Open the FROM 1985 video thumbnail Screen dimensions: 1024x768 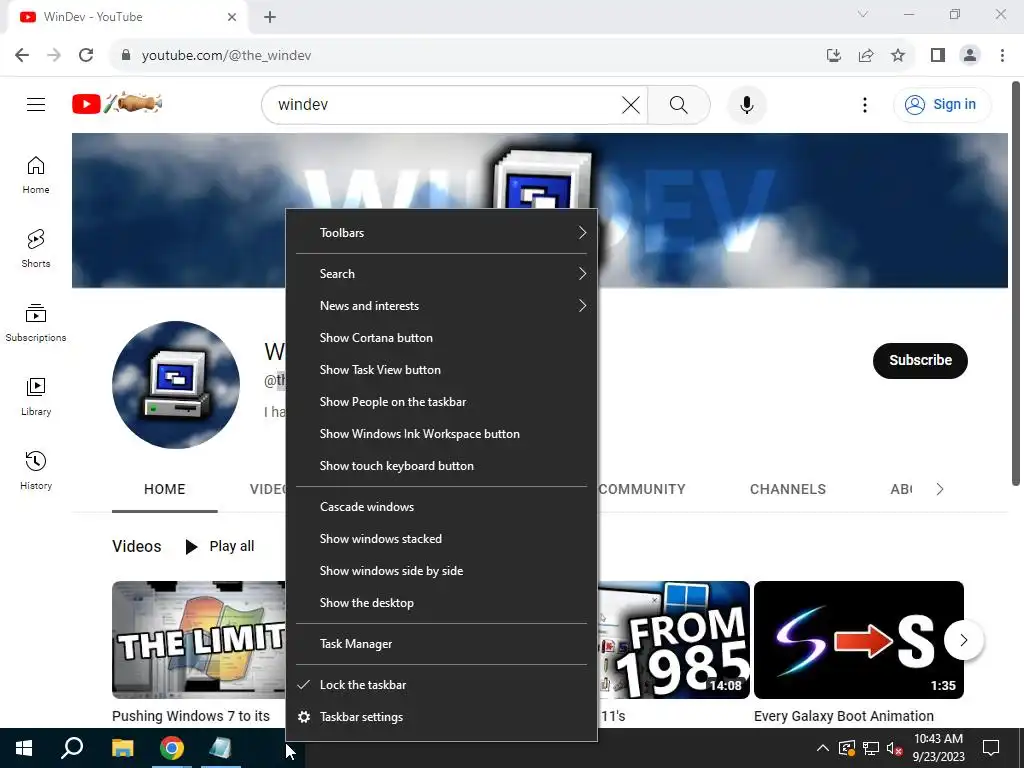point(674,640)
